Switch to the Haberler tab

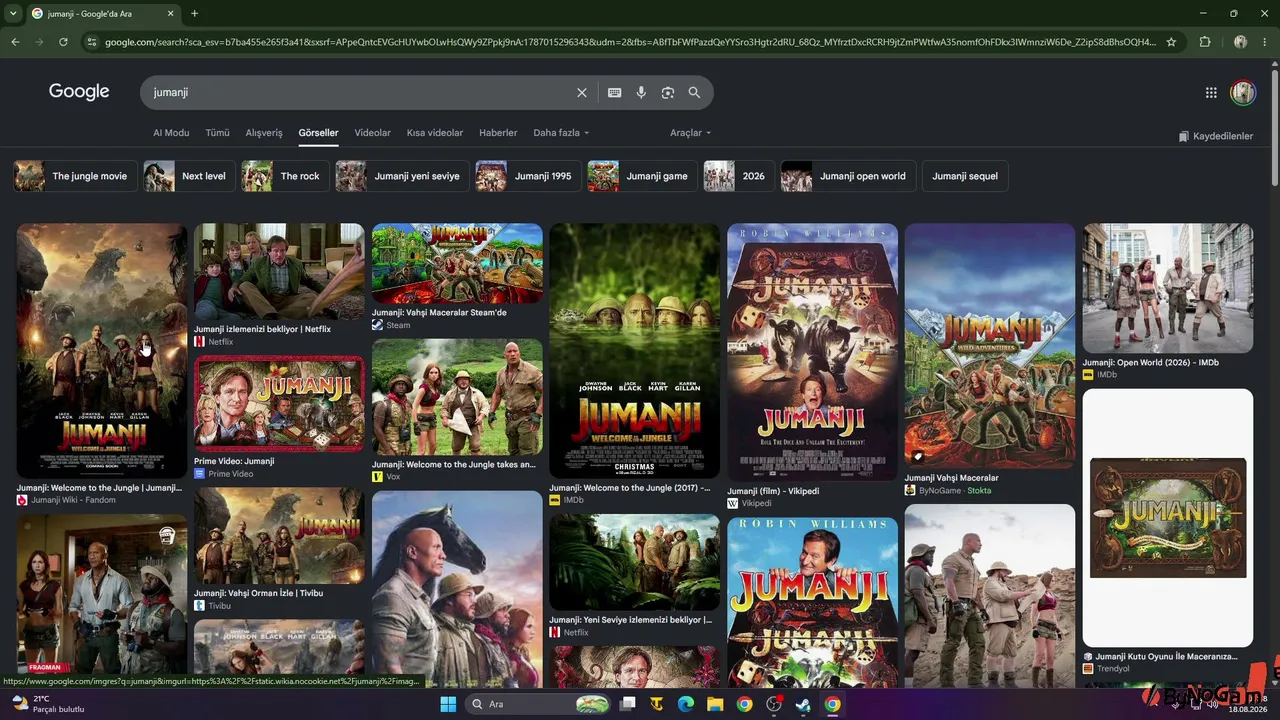click(x=498, y=133)
